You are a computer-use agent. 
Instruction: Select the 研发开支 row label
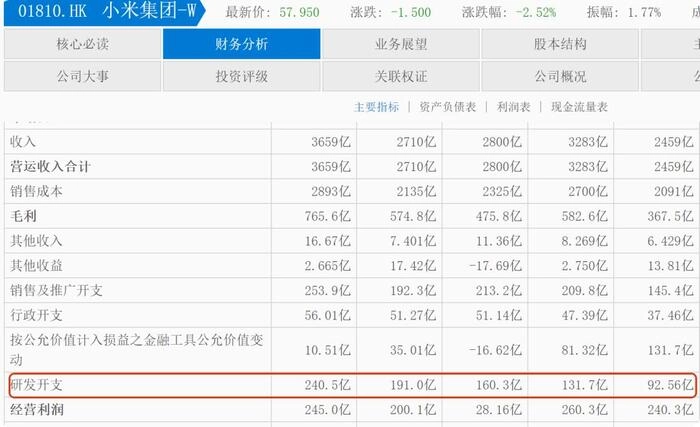point(37,385)
